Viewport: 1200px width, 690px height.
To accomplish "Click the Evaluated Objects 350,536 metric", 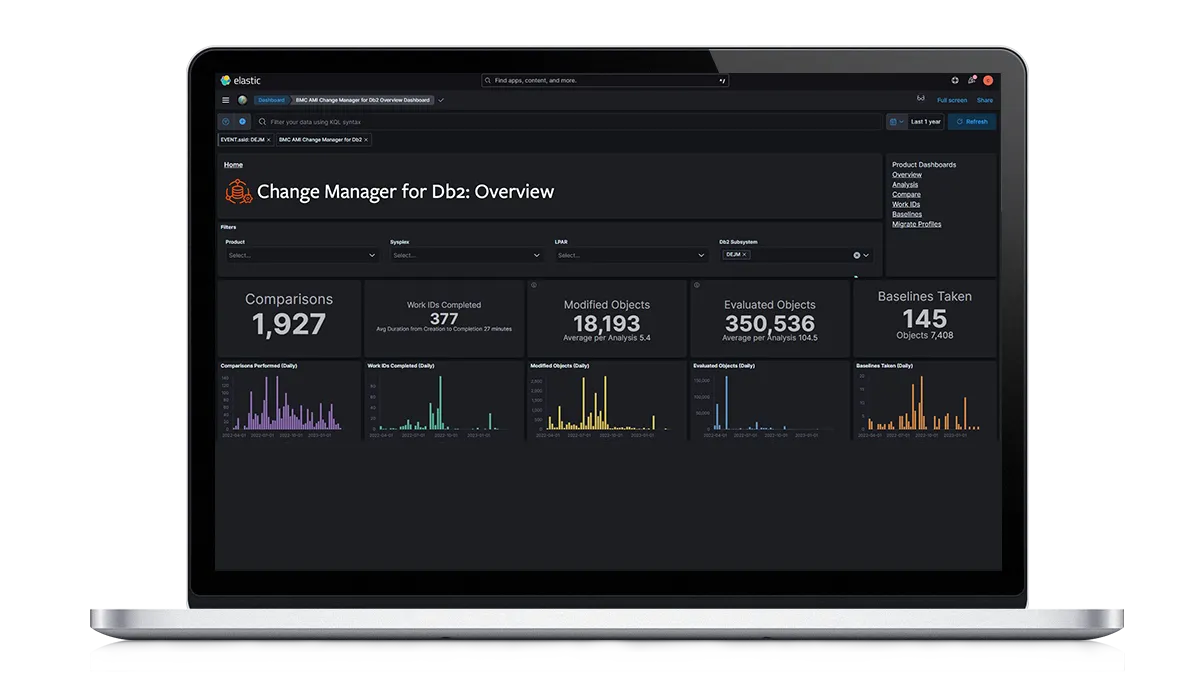I will click(770, 319).
